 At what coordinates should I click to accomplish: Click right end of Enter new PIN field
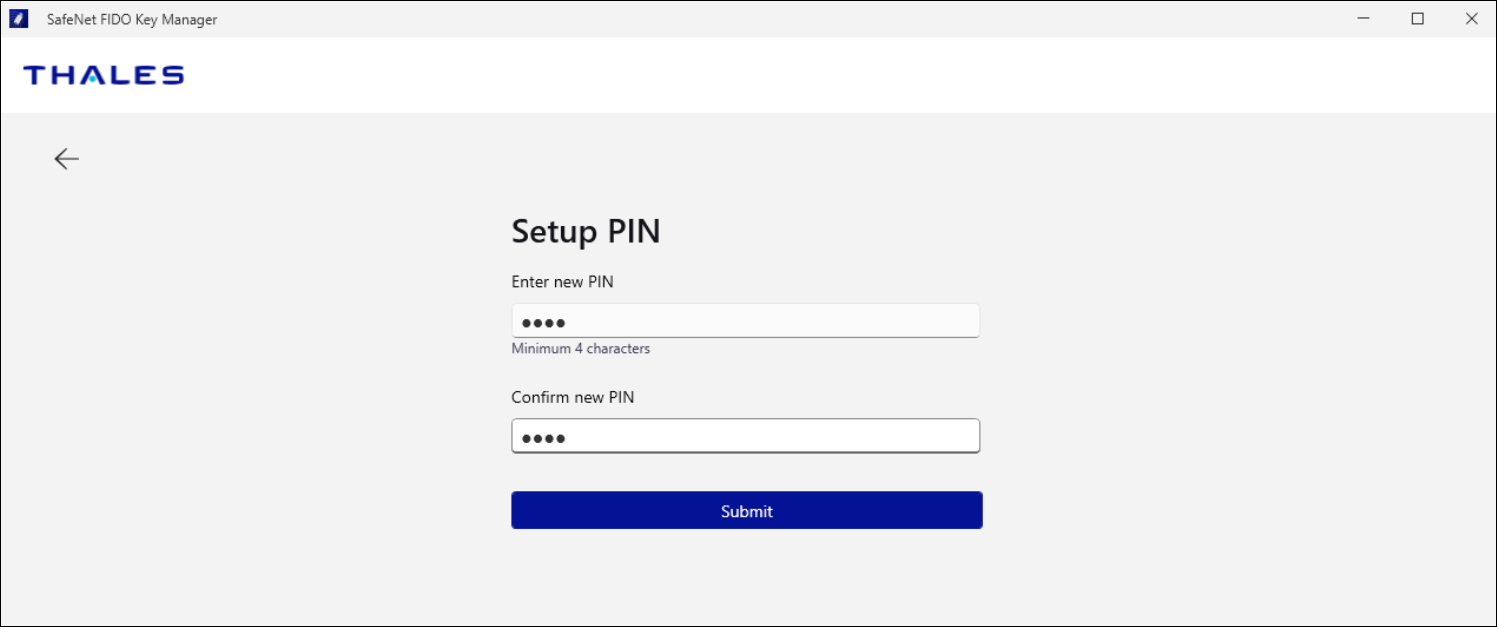960,321
